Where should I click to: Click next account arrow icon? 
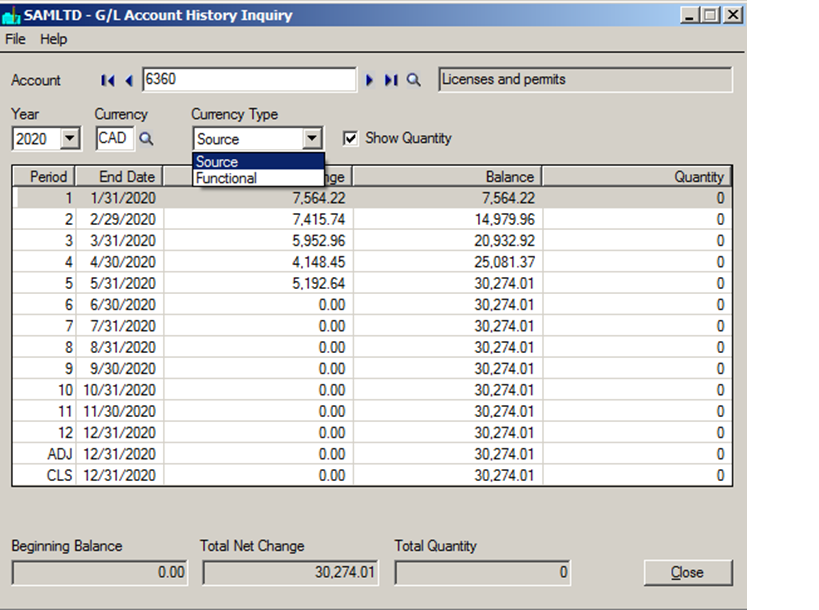369,80
